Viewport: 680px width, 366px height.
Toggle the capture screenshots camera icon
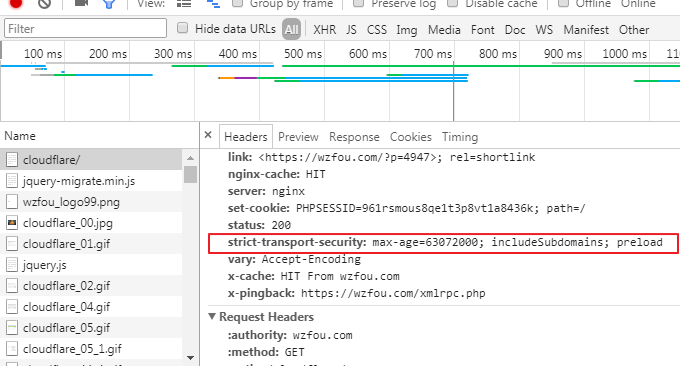point(82,3)
